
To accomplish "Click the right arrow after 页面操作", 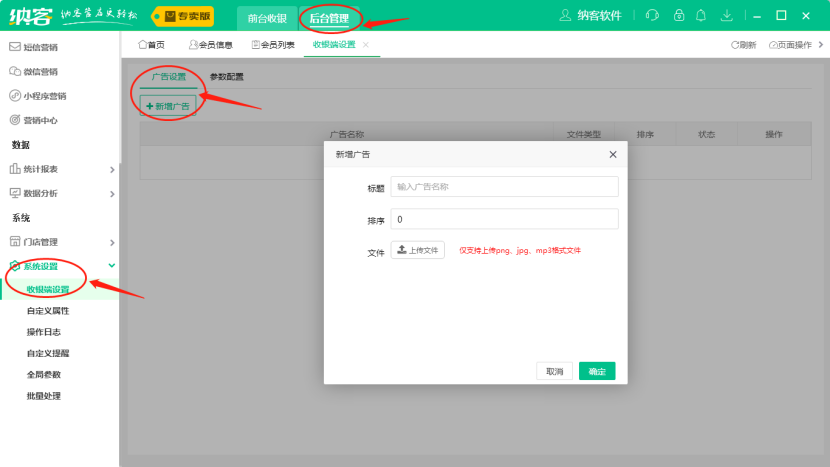I will (821, 44).
